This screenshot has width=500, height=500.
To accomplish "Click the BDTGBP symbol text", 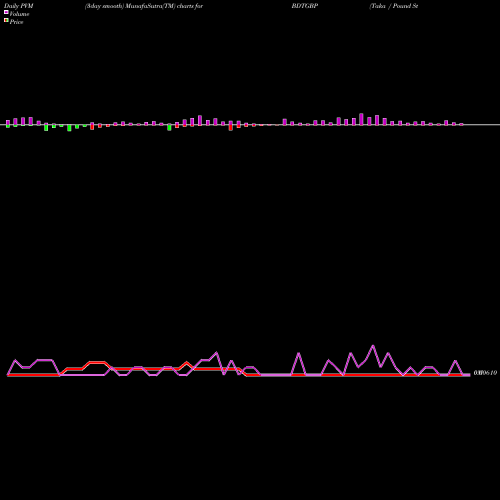I will pos(305,6).
